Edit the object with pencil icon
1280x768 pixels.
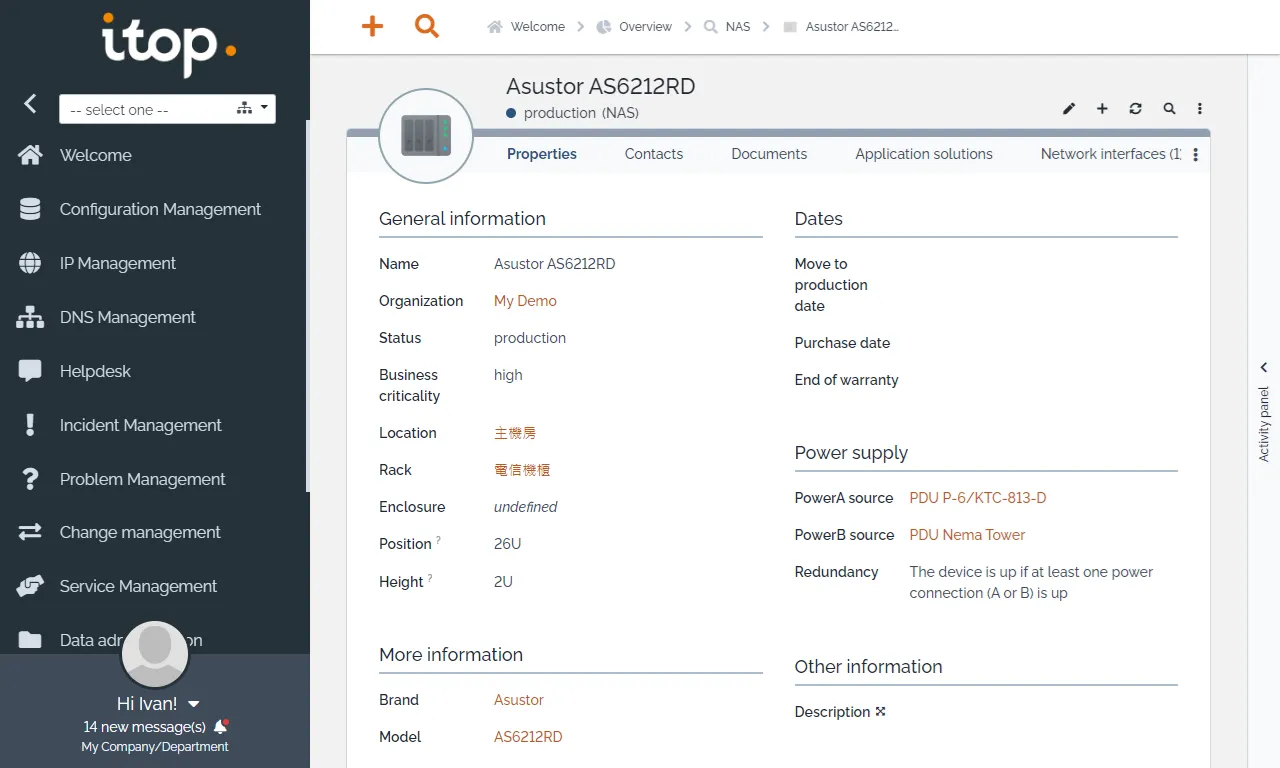(x=1069, y=108)
